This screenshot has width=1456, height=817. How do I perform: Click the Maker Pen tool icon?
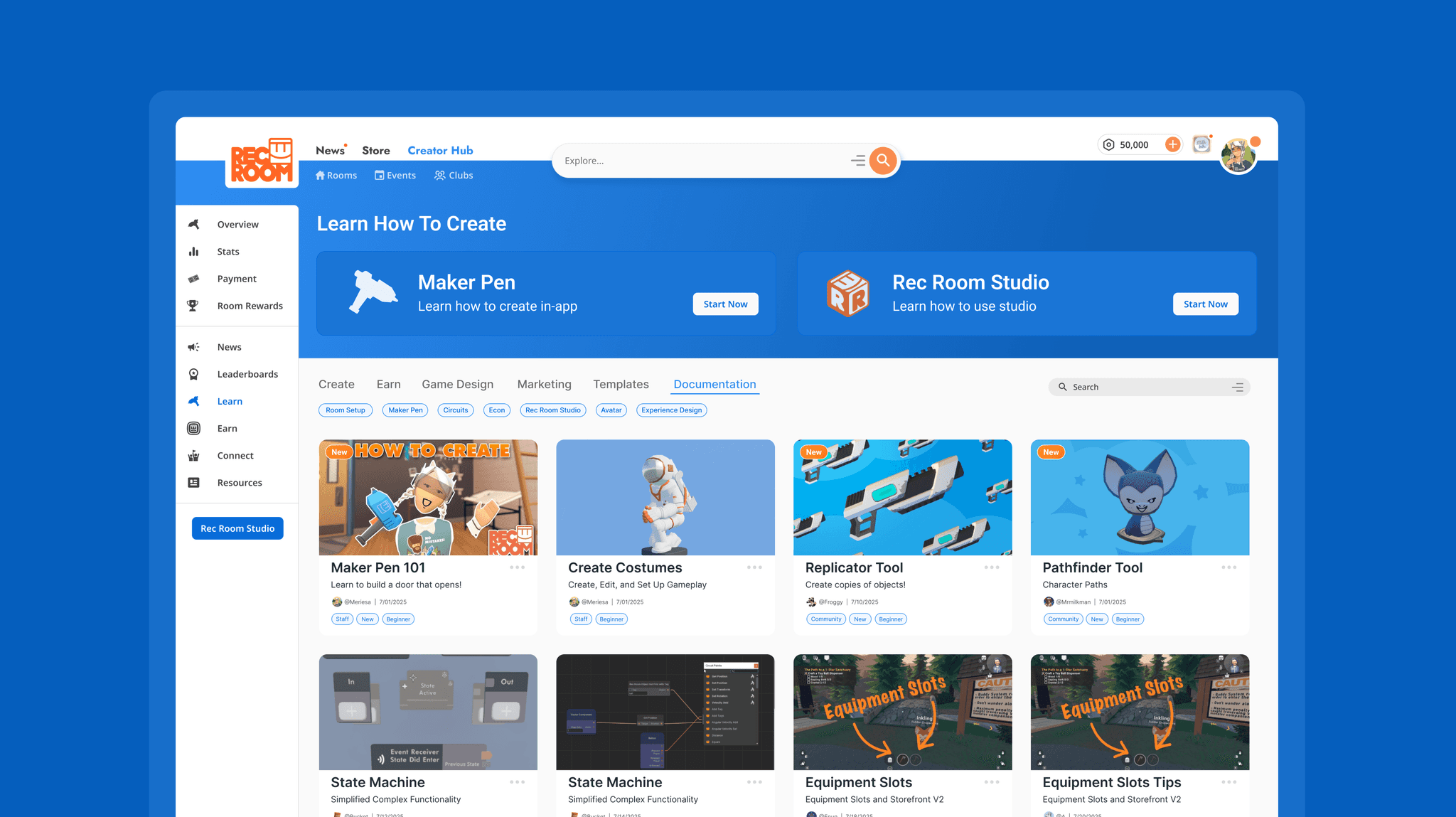373,292
